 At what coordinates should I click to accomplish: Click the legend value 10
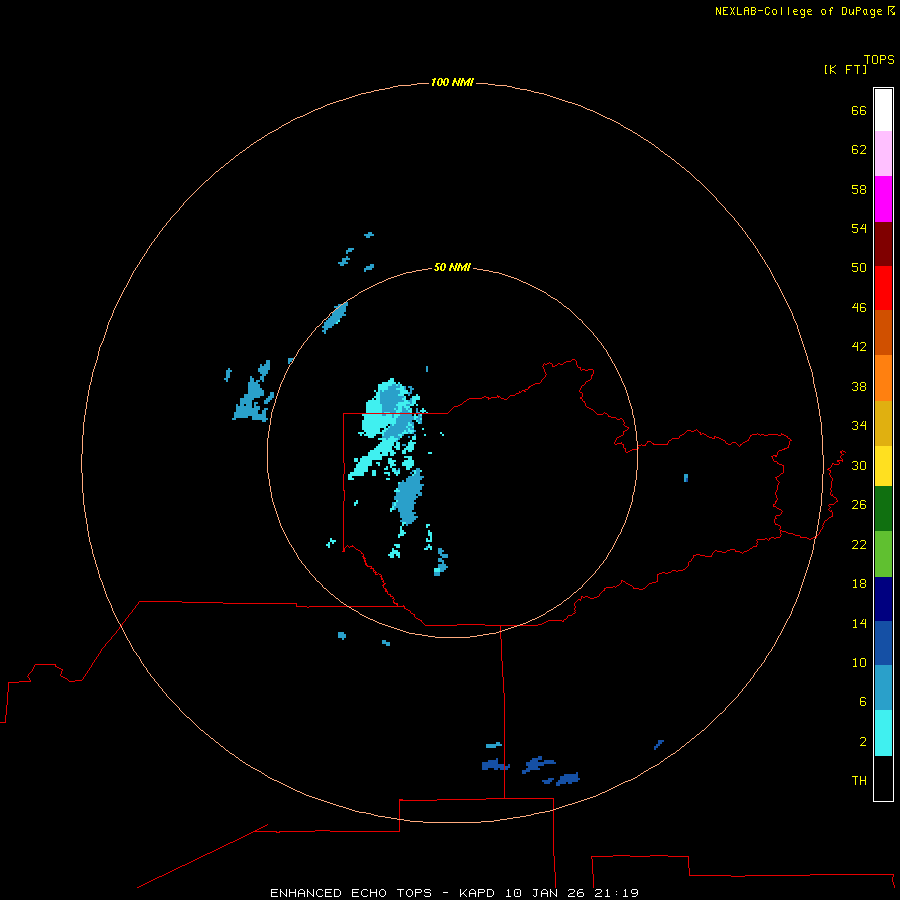859,663
